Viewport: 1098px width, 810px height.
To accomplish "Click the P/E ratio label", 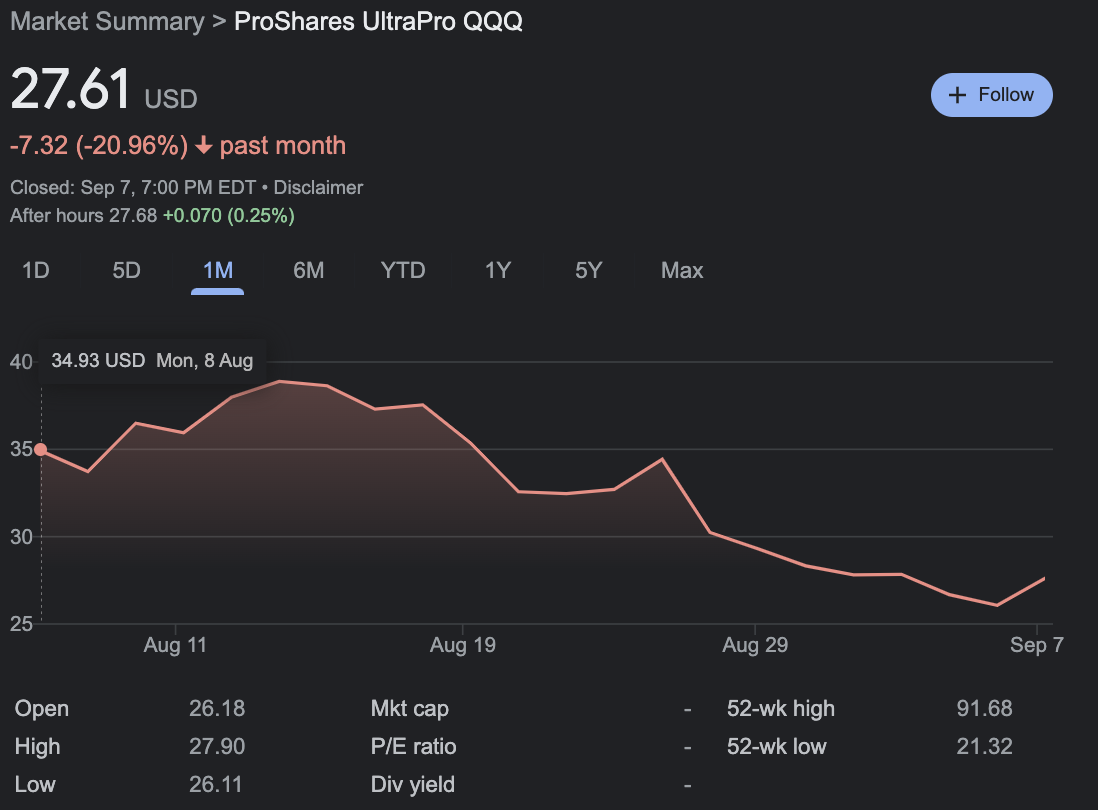I will (413, 746).
